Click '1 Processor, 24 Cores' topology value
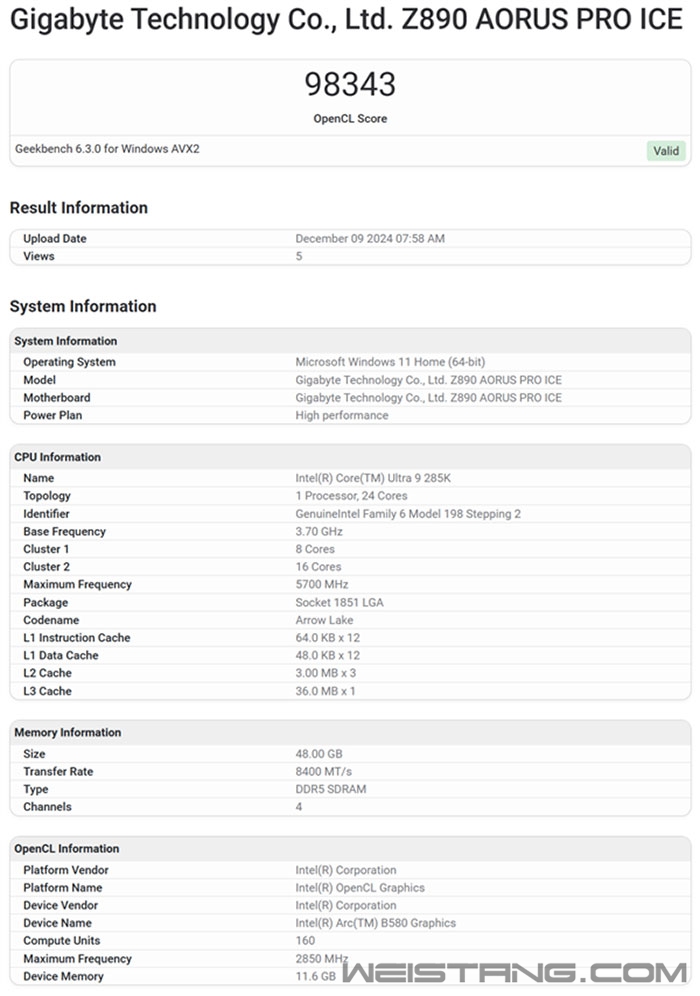 click(351, 496)
